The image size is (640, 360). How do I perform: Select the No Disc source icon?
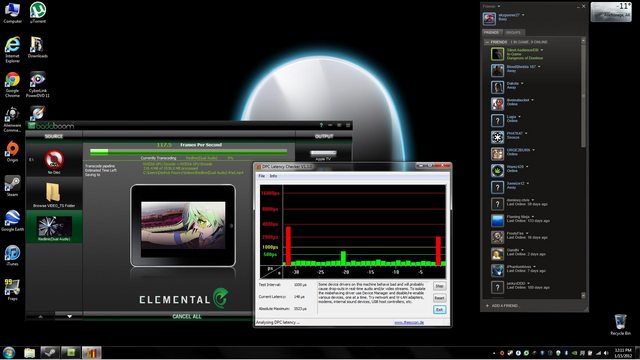pos(54,160)
